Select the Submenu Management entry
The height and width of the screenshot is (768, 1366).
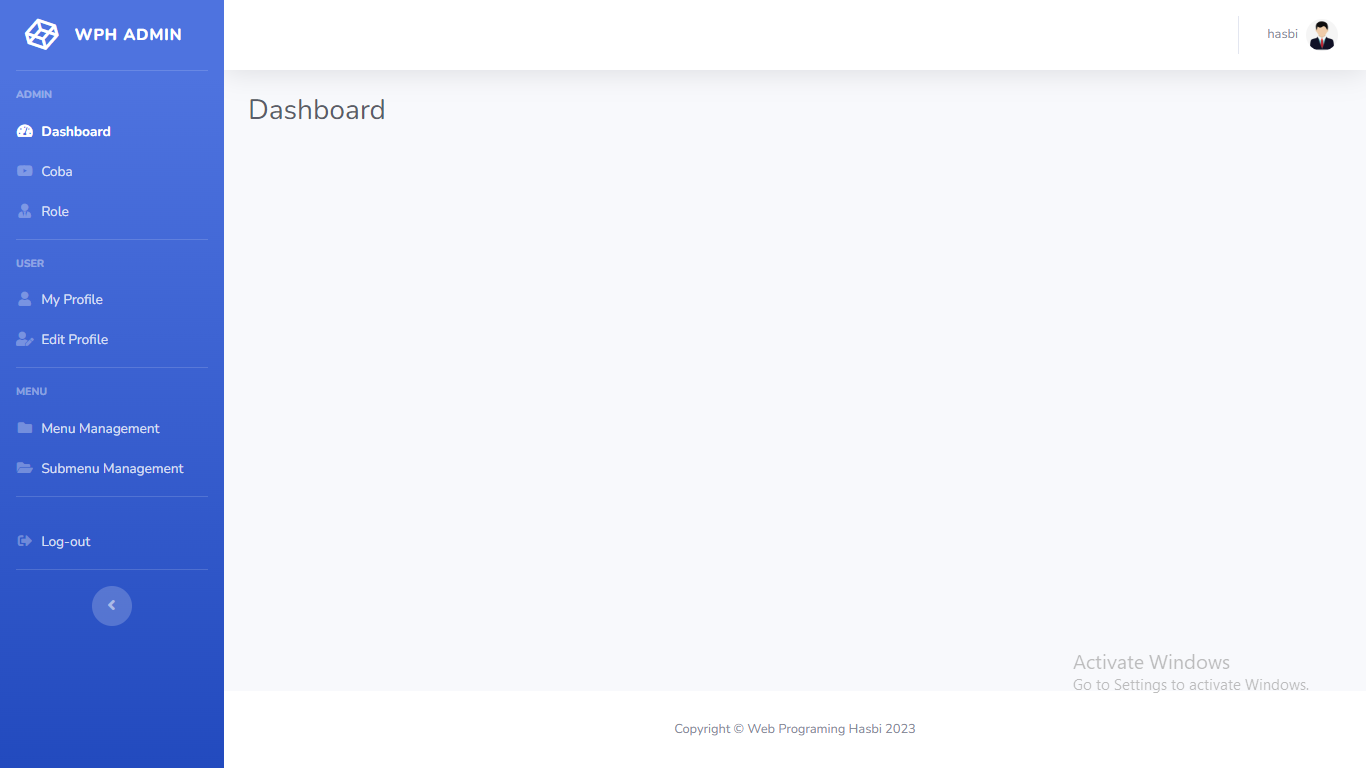pyautogui.click(x=112, y=468)
